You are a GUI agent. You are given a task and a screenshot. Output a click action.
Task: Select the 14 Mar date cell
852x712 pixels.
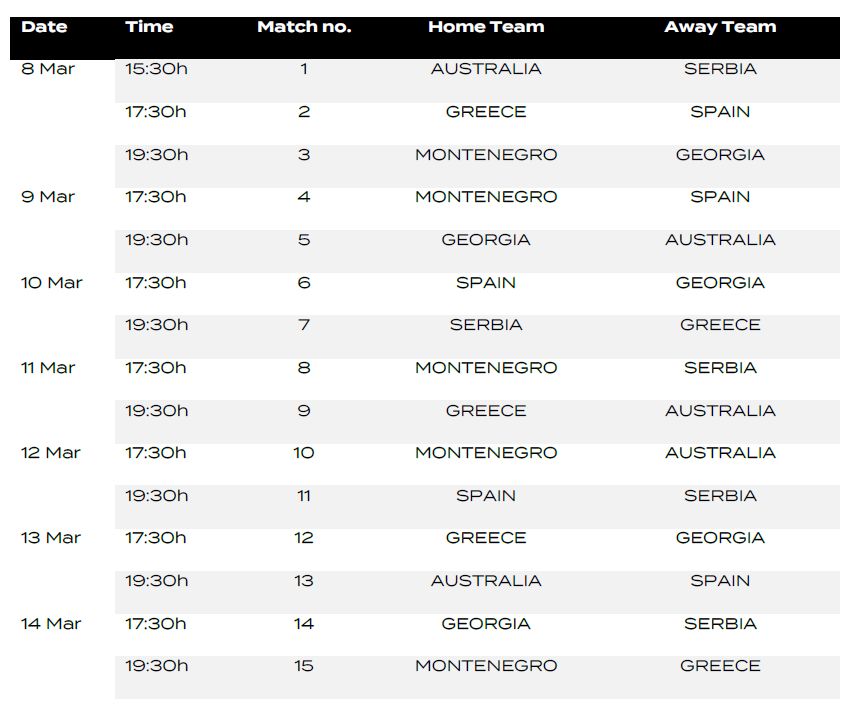pos(51,624)
